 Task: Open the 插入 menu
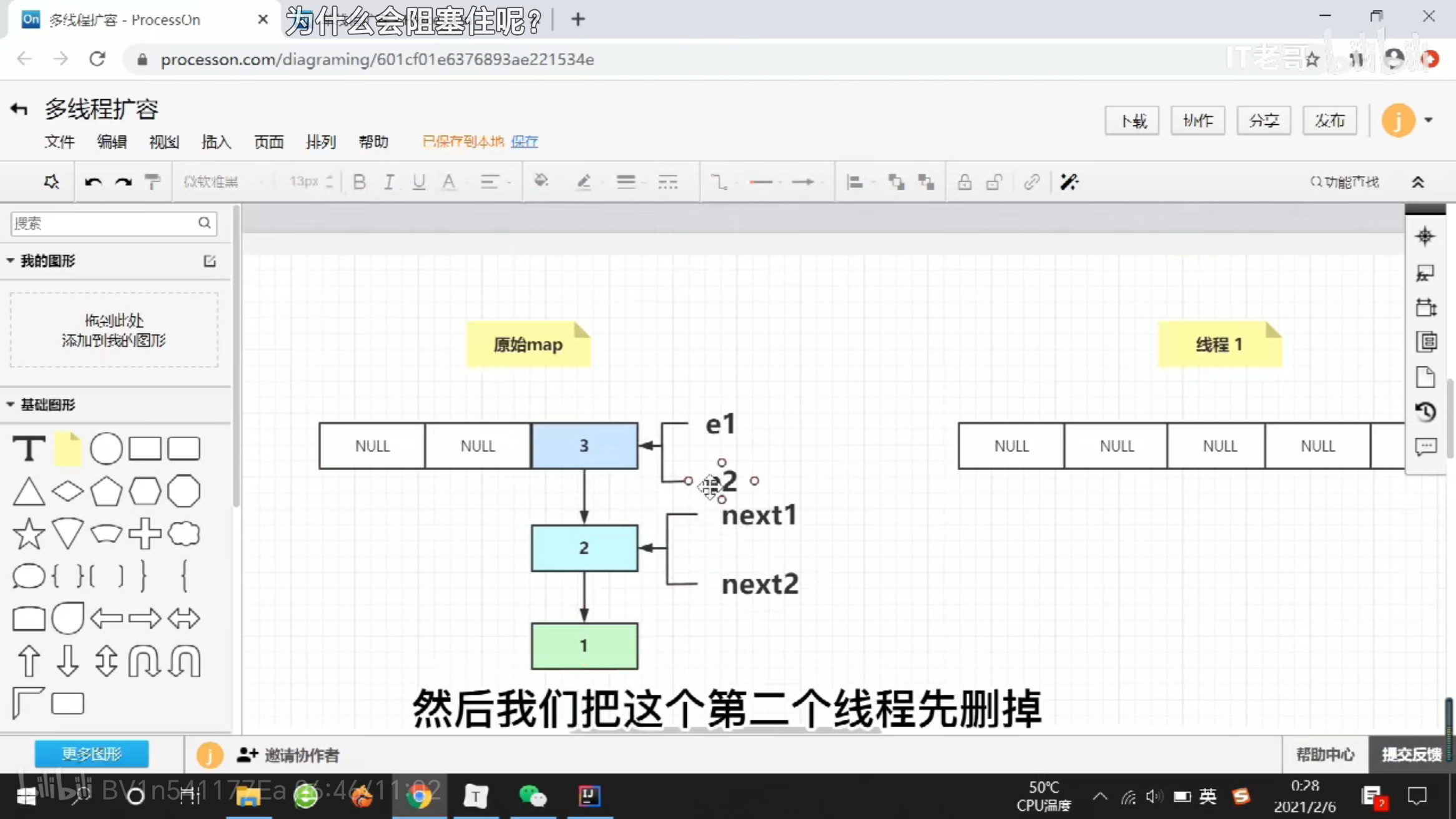[216, 142]
